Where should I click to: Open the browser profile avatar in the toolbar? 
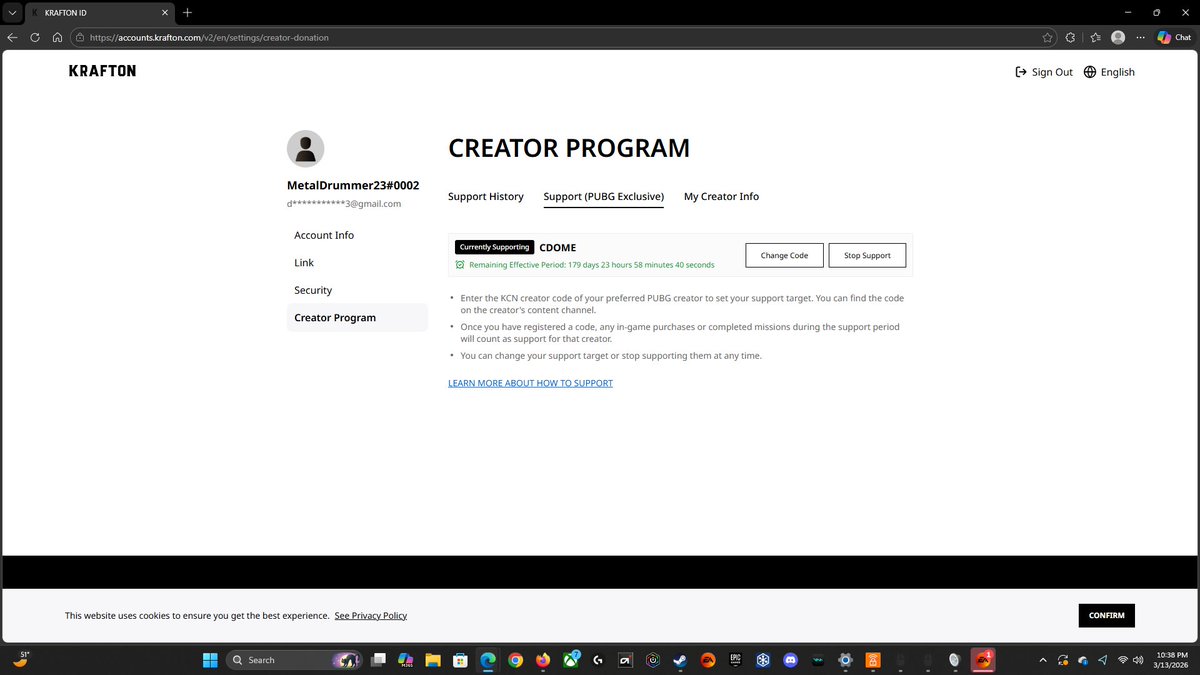(x=1118, y=37)
